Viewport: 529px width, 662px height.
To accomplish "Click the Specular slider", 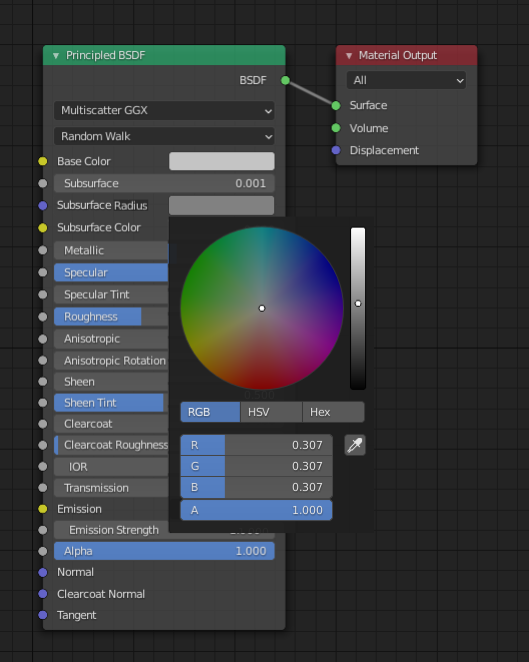I will (x=111, y=272).
